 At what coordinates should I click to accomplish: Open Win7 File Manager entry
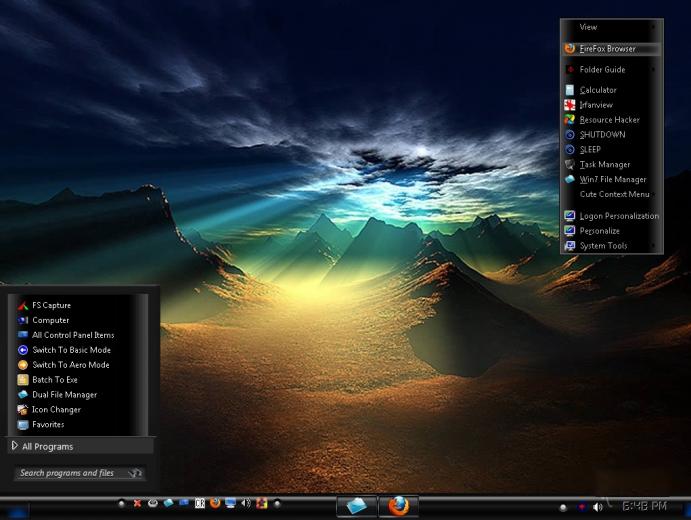click(x=612, y=179)
